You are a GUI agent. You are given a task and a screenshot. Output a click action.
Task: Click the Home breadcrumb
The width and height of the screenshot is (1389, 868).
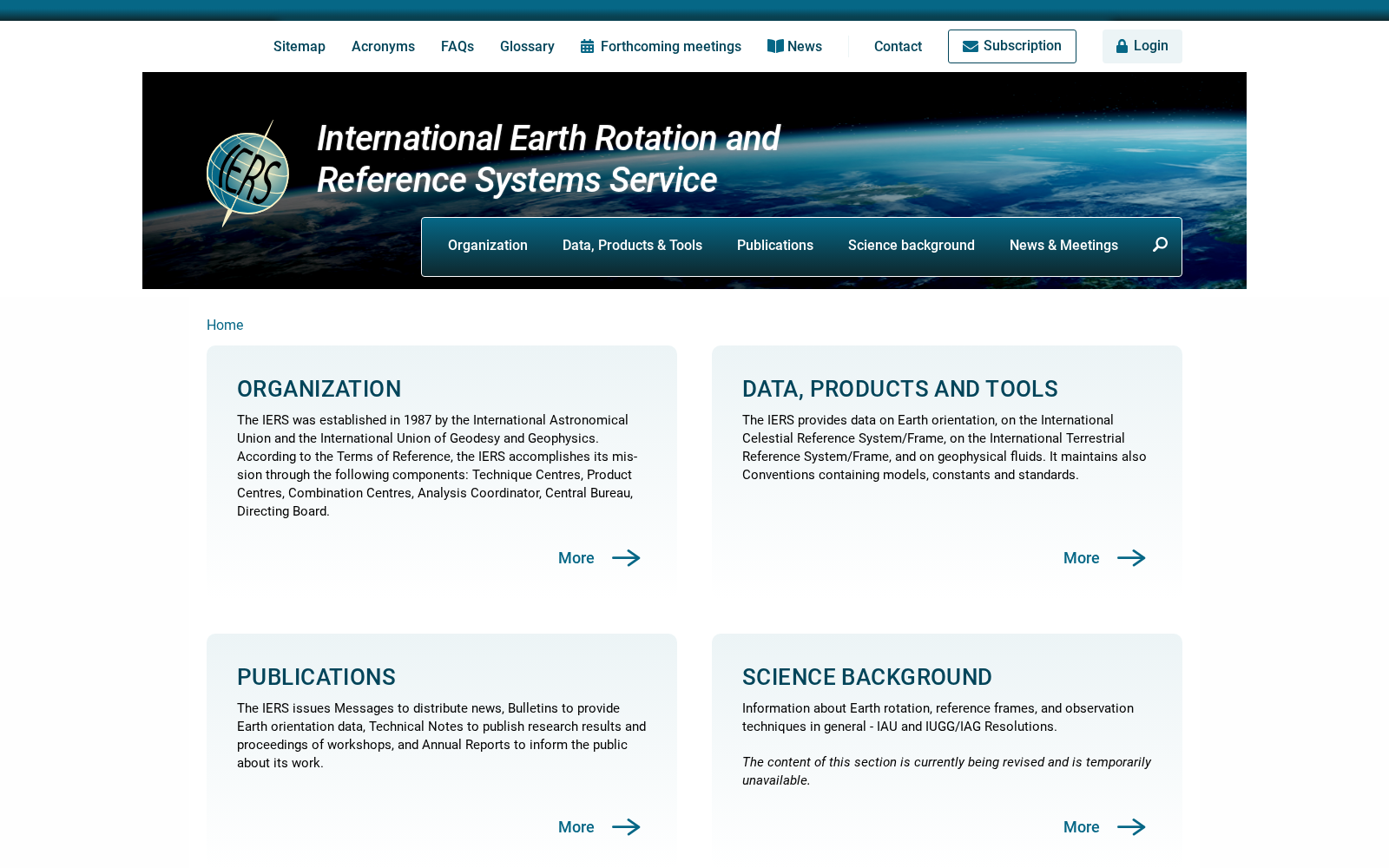click(x=225, y=325)
